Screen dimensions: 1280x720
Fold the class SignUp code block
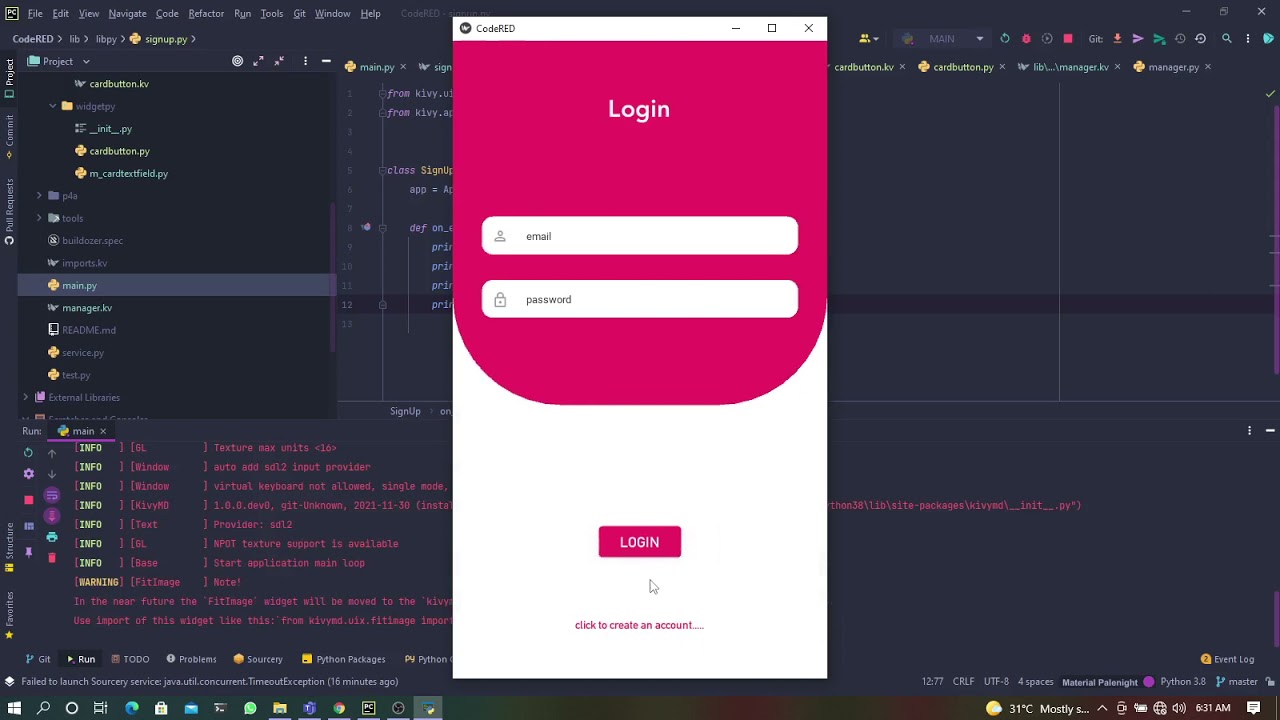tap(382, 170)
